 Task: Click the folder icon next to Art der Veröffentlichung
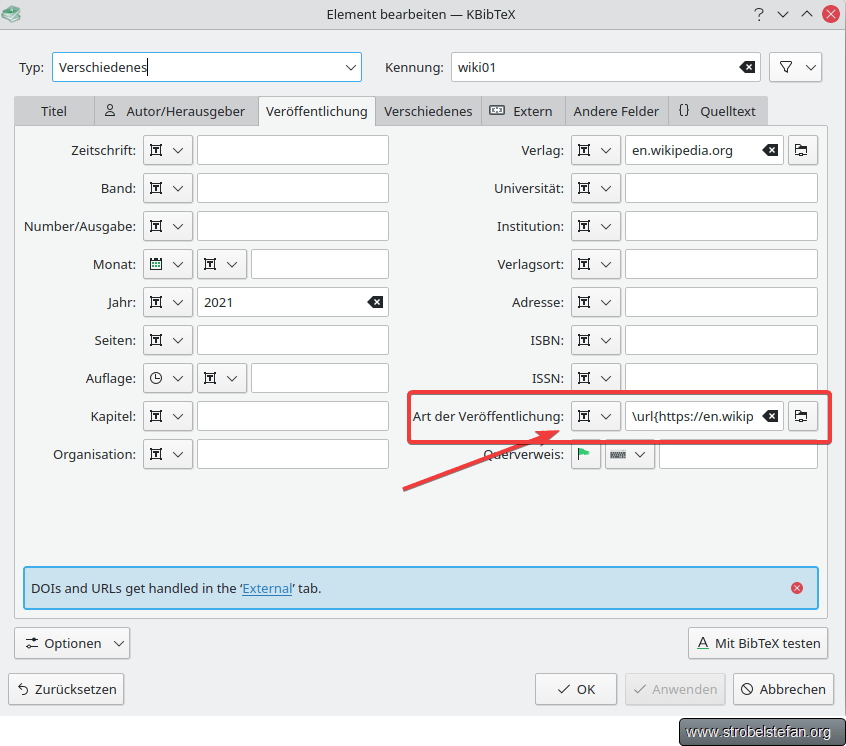tap(802, 416)
